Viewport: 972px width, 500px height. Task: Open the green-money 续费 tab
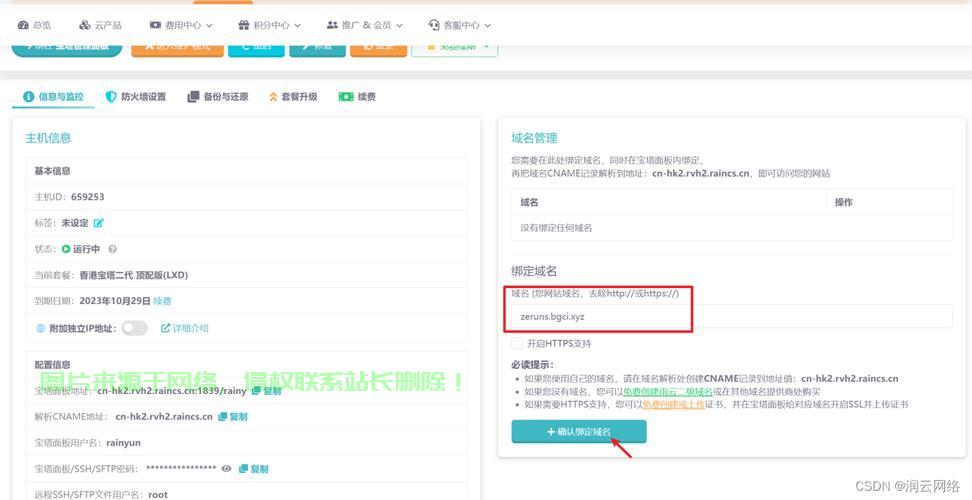[356, 97]
